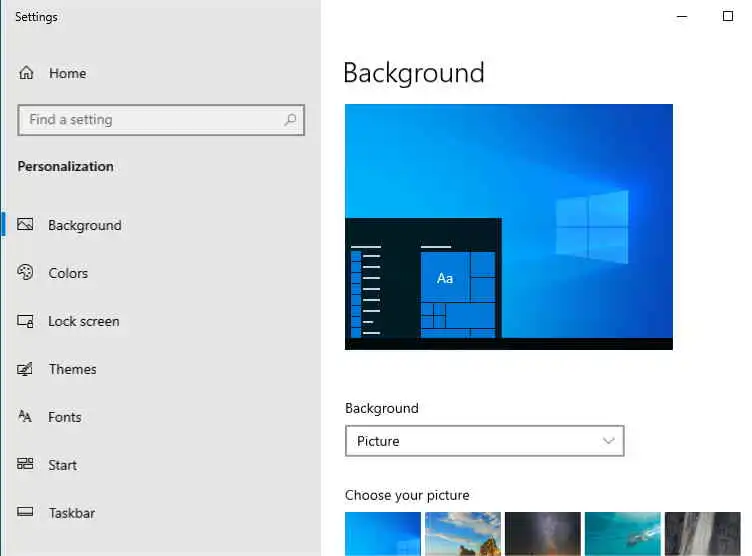This screenshot has height=556, width=752.
Task: Go to Colors settings
Action: (68, 273)
